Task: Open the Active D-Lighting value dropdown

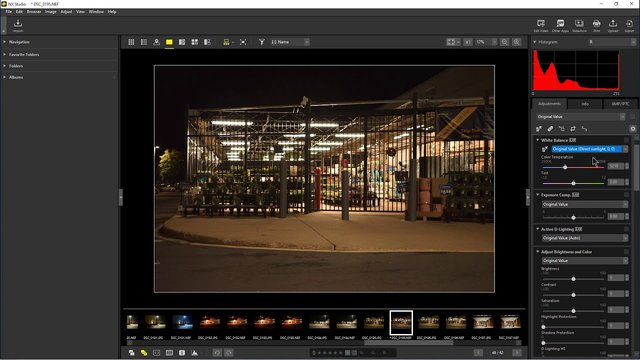Action: coord(584,238)
